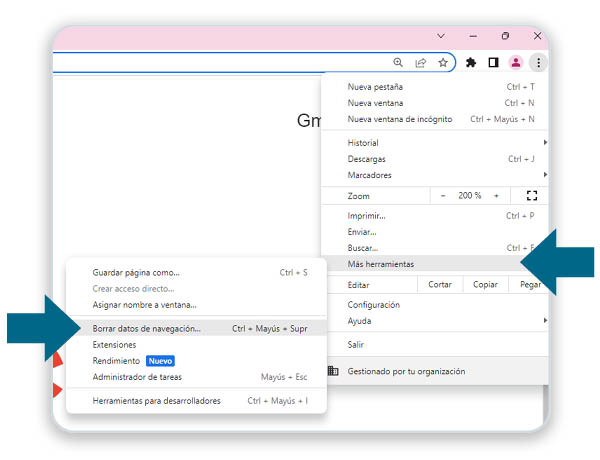The height and width of the screenshot is (460, 600).
Task: Open the Extensions puzzle piece icon
Action: pyautogui.click(x=471, y=62)
